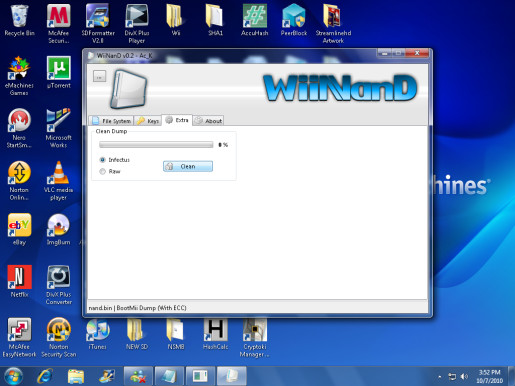The height and width of the screenshot is (386, 515).
Task: Launch HashCalc desktop icon
Action: (215, 334)
